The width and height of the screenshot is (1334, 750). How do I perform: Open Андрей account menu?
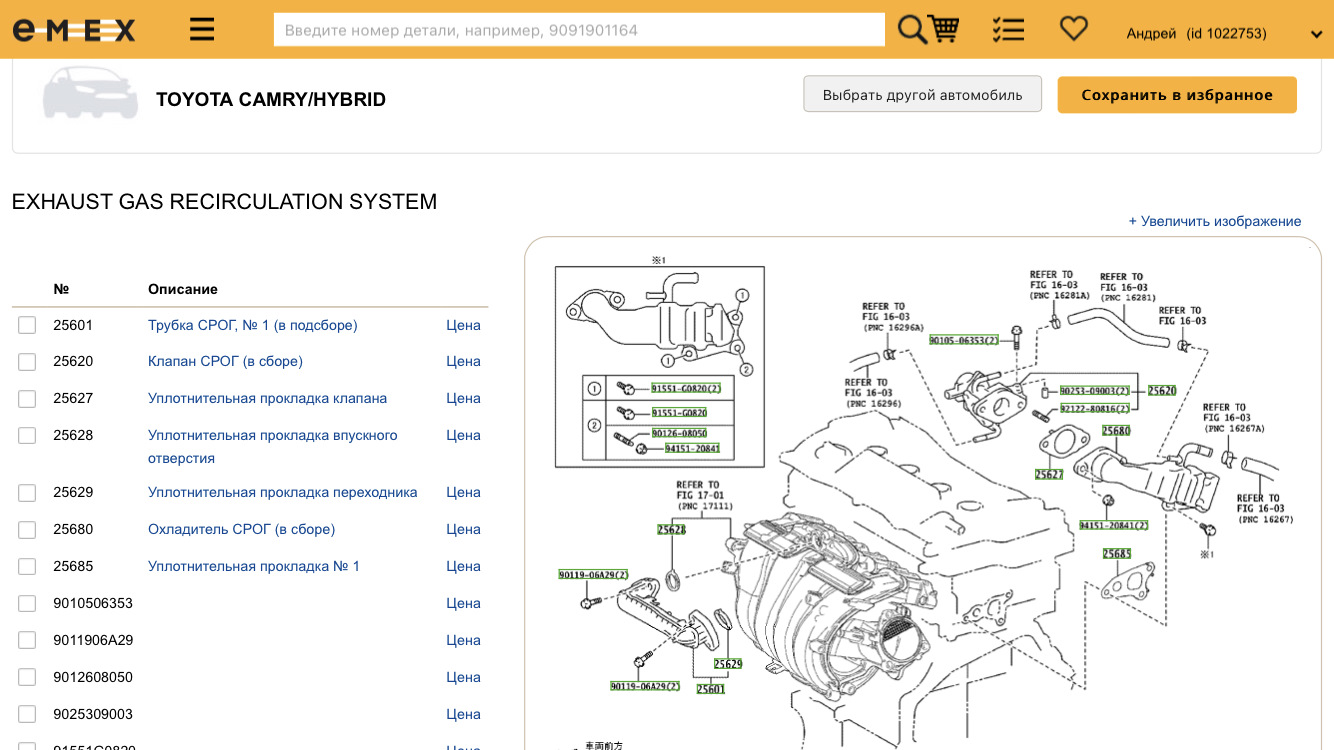1196,33
